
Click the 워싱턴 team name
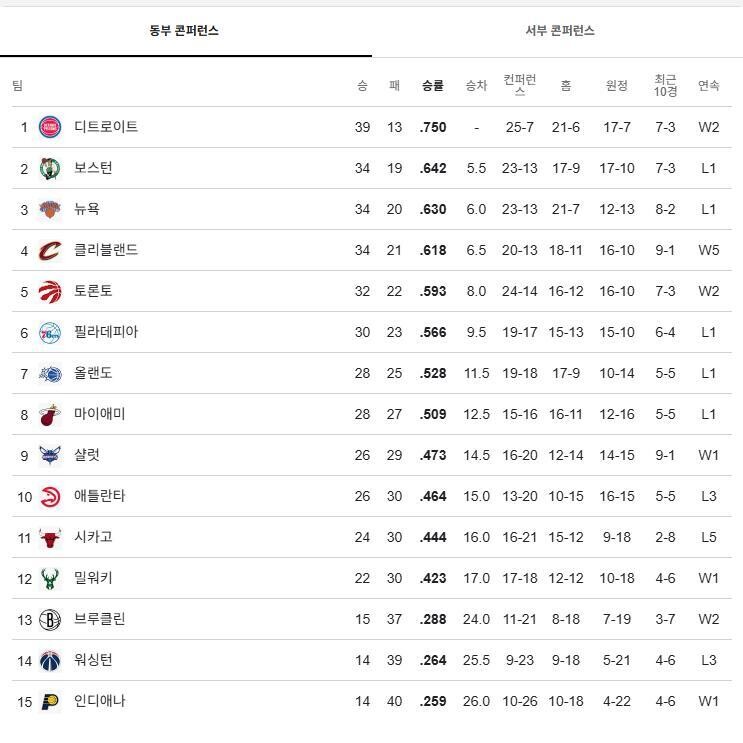coord(93,660)
